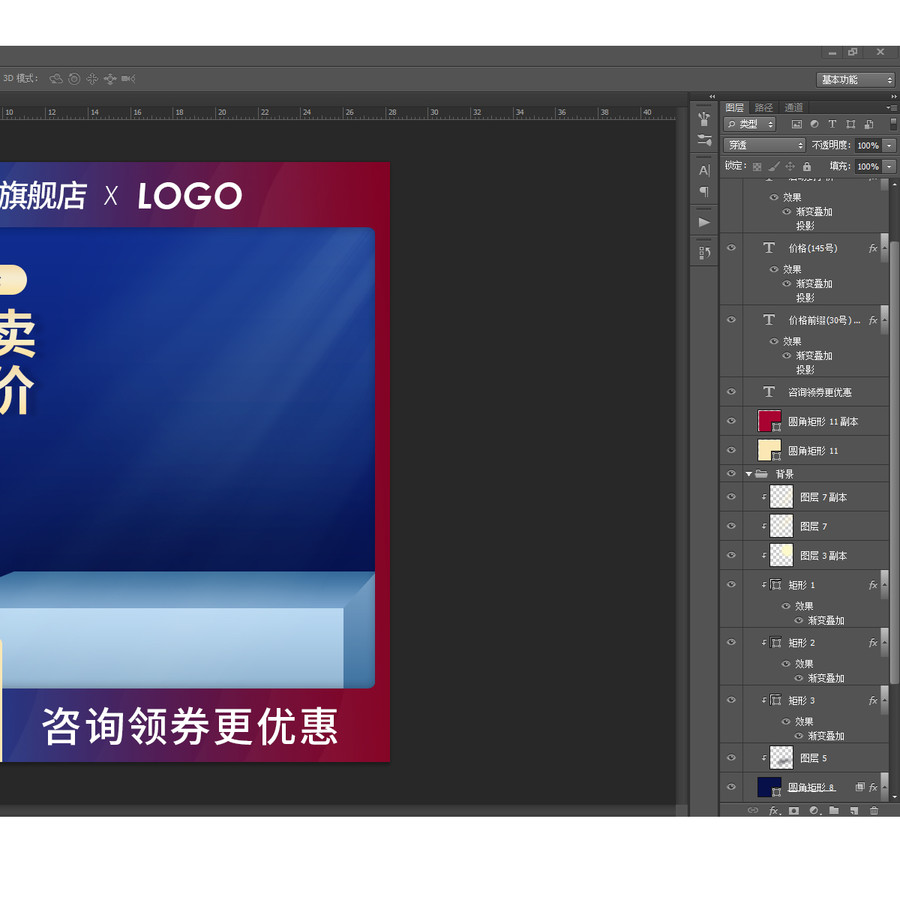
Task: Open the Paragraph panel icon
Action: (704, 192)
